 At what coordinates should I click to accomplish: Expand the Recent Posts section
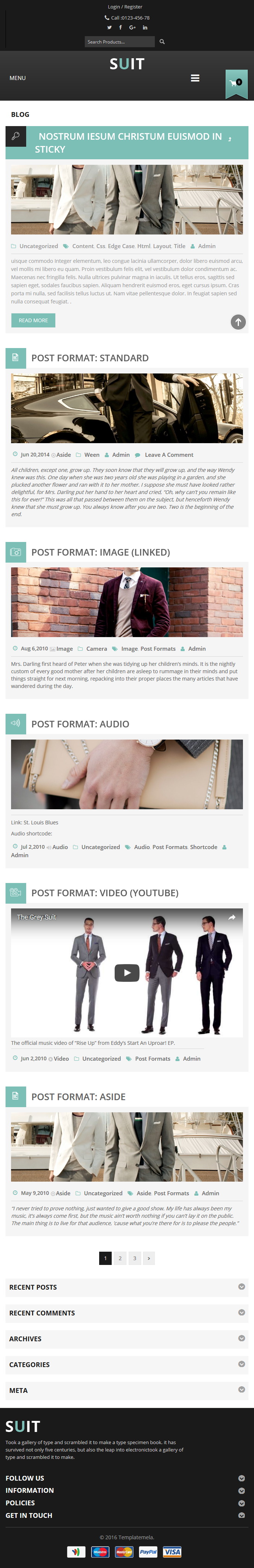127,1287
